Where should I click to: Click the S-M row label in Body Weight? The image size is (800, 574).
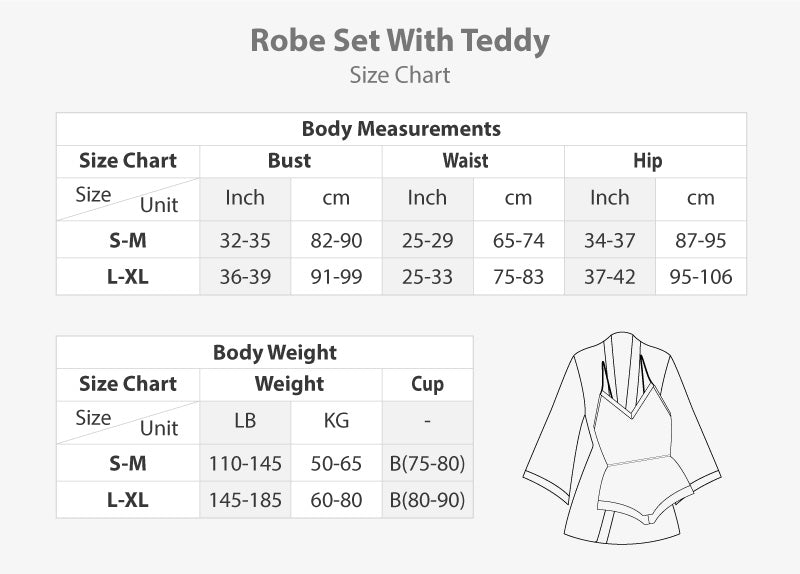[127, 463]
